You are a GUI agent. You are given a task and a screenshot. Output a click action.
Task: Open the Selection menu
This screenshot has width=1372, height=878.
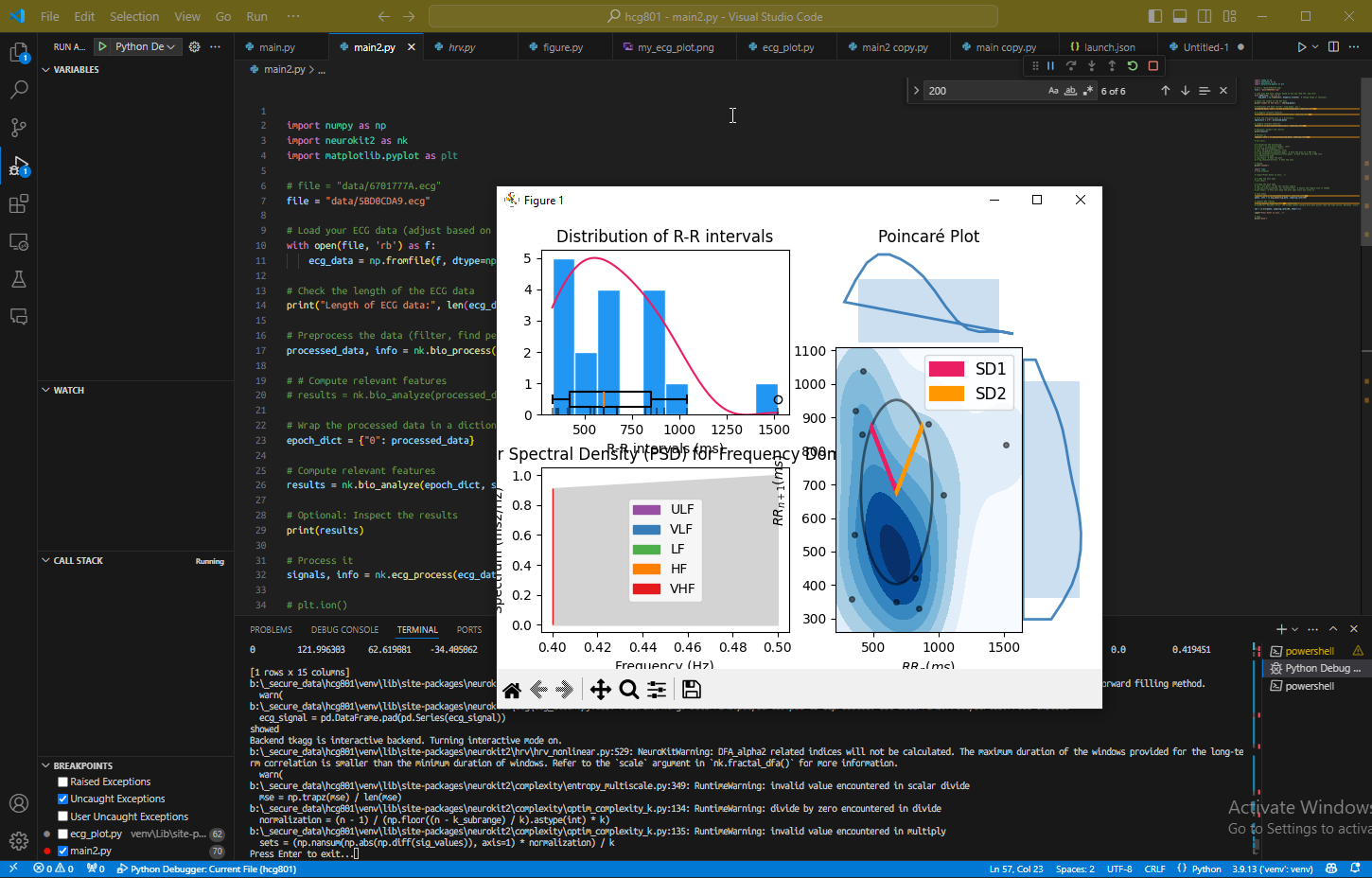(134, 16)
